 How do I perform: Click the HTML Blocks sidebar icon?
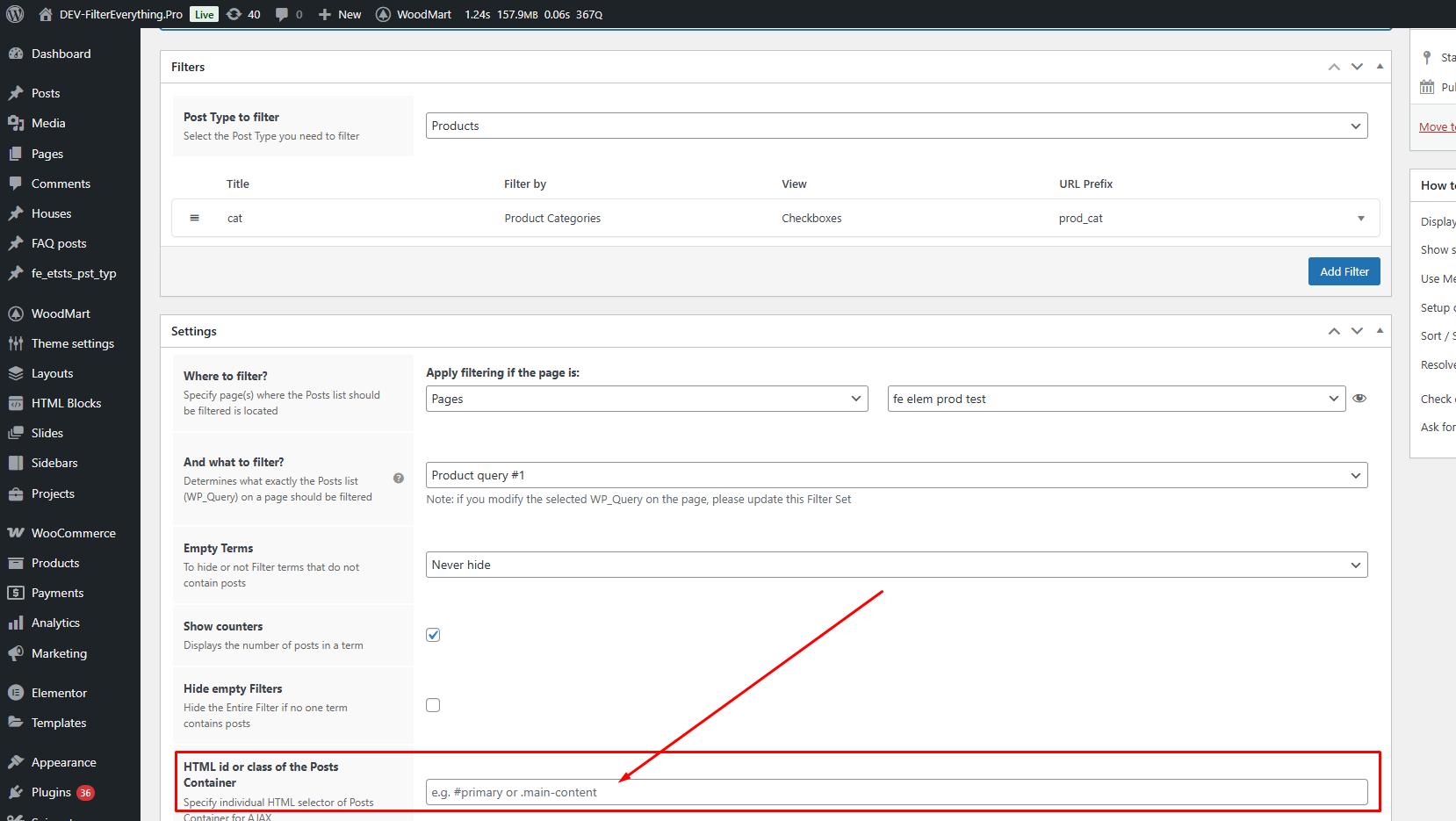pos(16,403)
